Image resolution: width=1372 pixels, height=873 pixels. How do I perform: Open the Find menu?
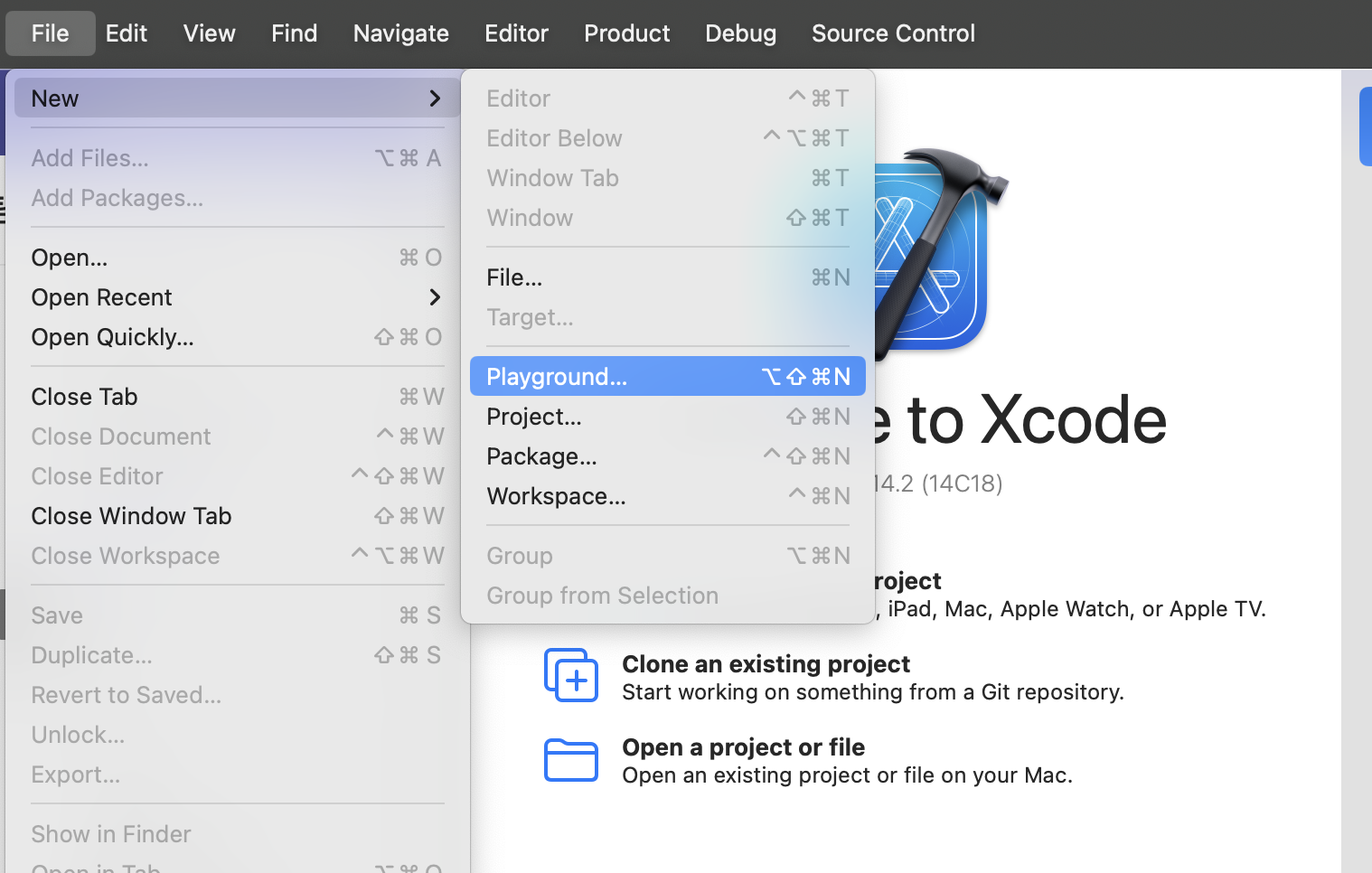coord(295,33)
